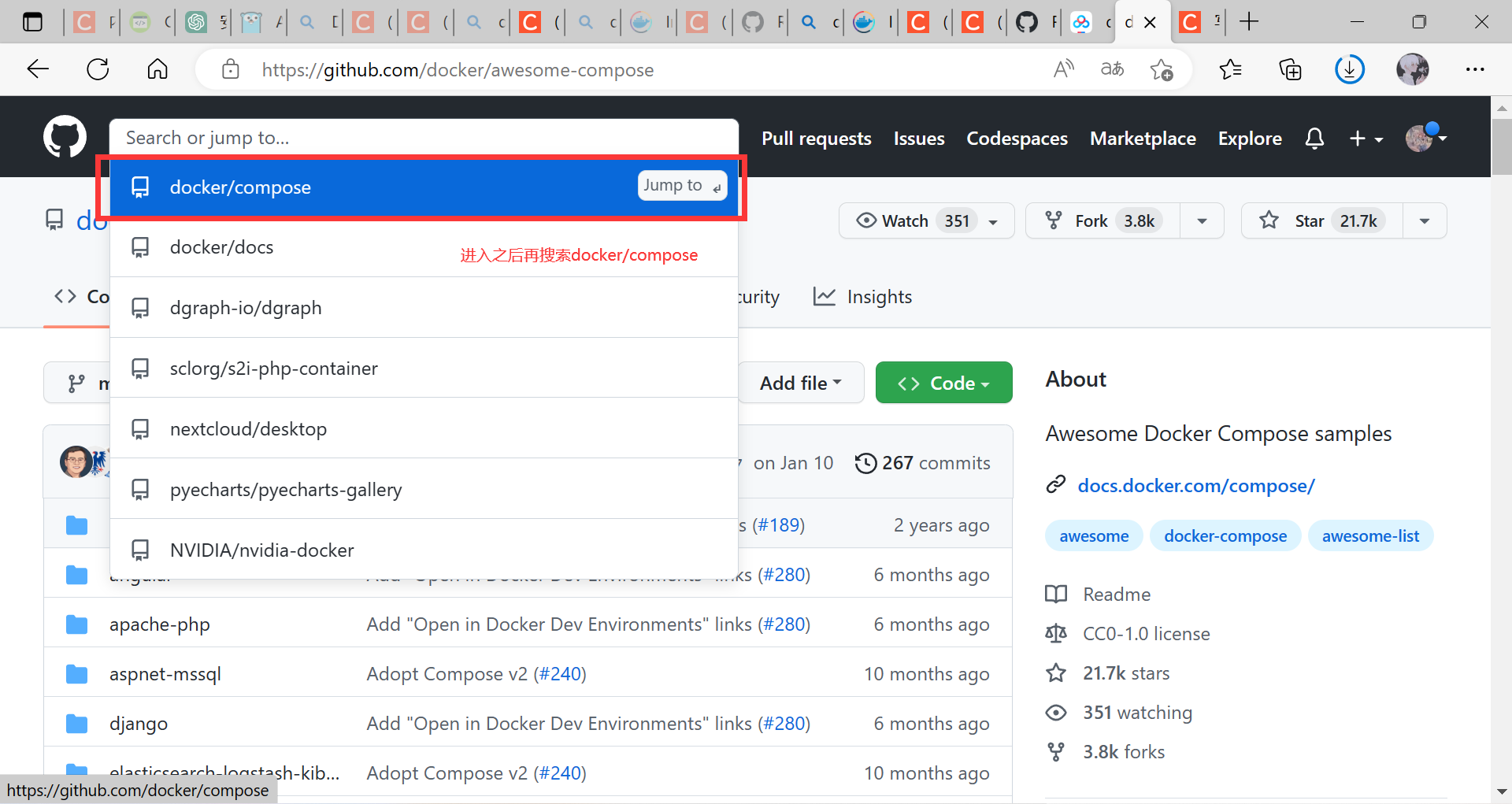Click the awesome-list topic tag
The image size is (1512, 804).
click(1370, 535)
